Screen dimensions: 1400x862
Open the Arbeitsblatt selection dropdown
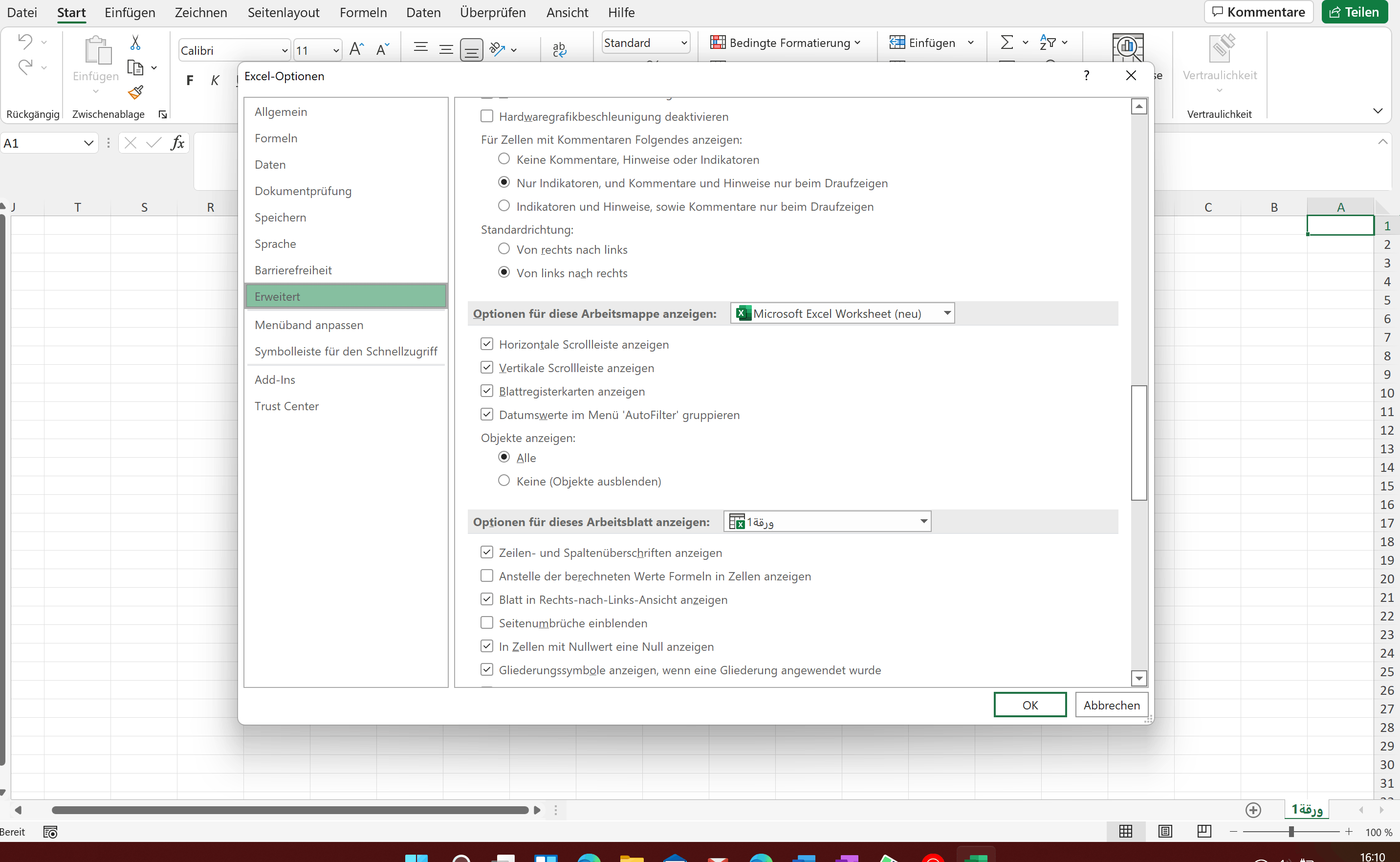coord(923,521)
